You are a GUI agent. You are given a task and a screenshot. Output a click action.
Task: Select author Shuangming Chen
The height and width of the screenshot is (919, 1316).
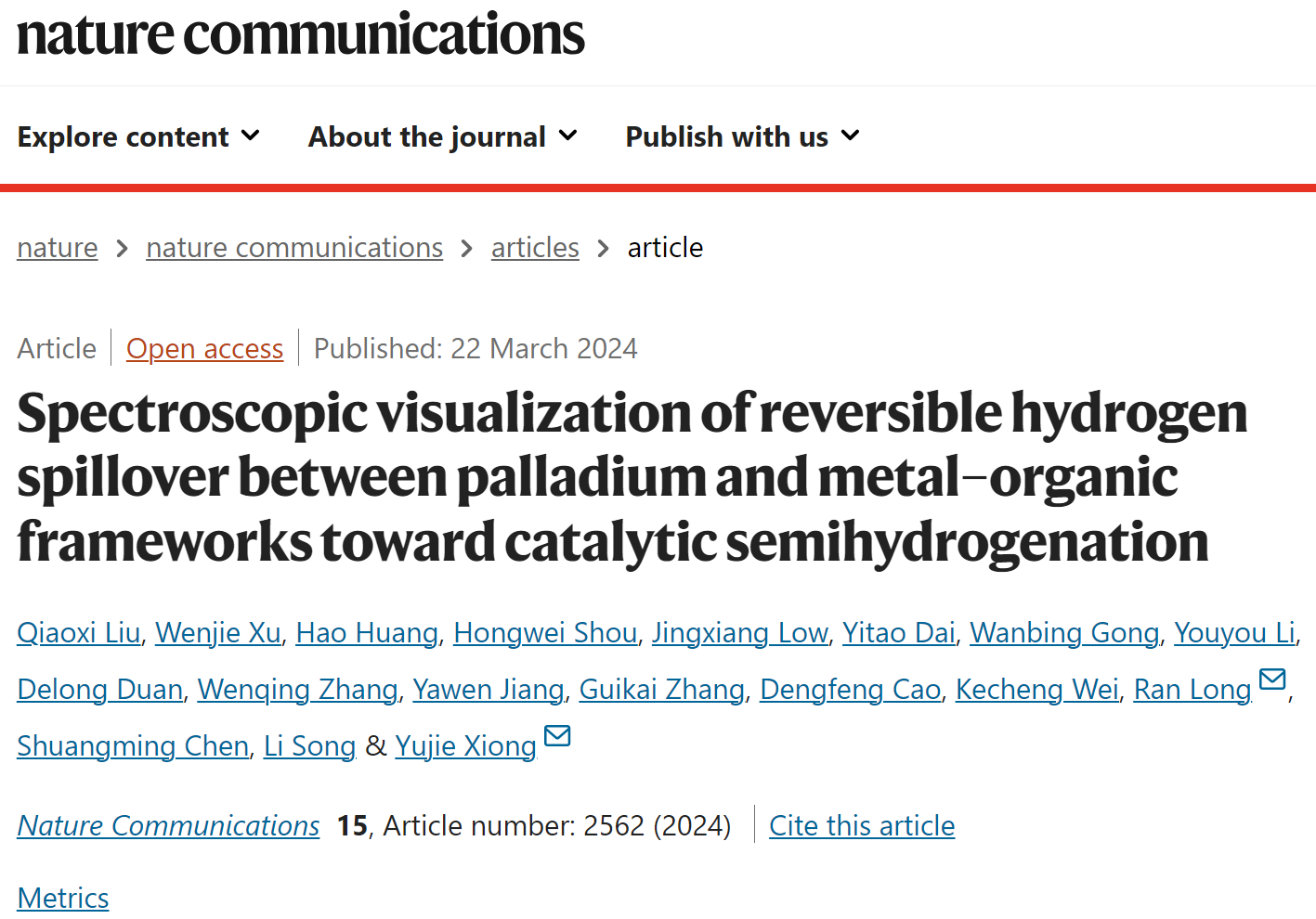click(133, 746)
